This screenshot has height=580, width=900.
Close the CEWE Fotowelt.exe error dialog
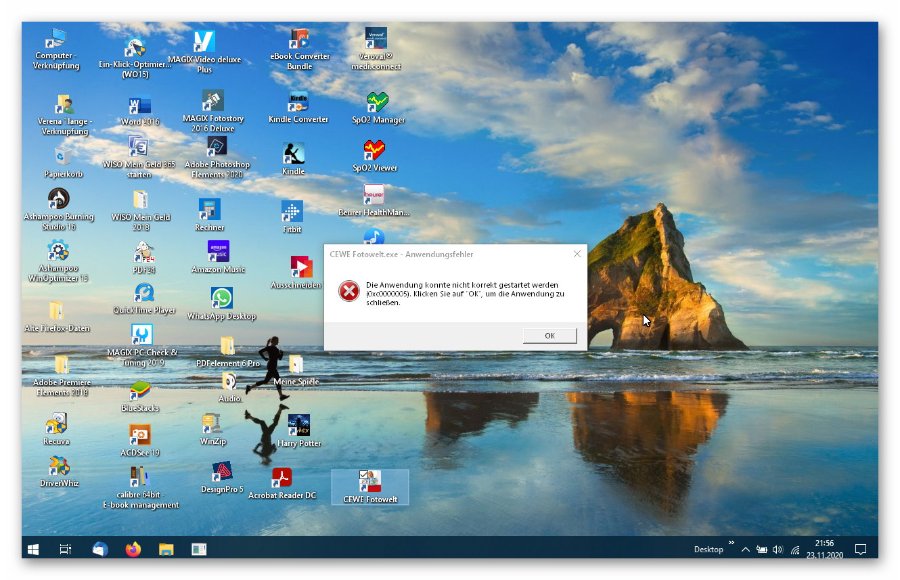[x=576, y=254]
